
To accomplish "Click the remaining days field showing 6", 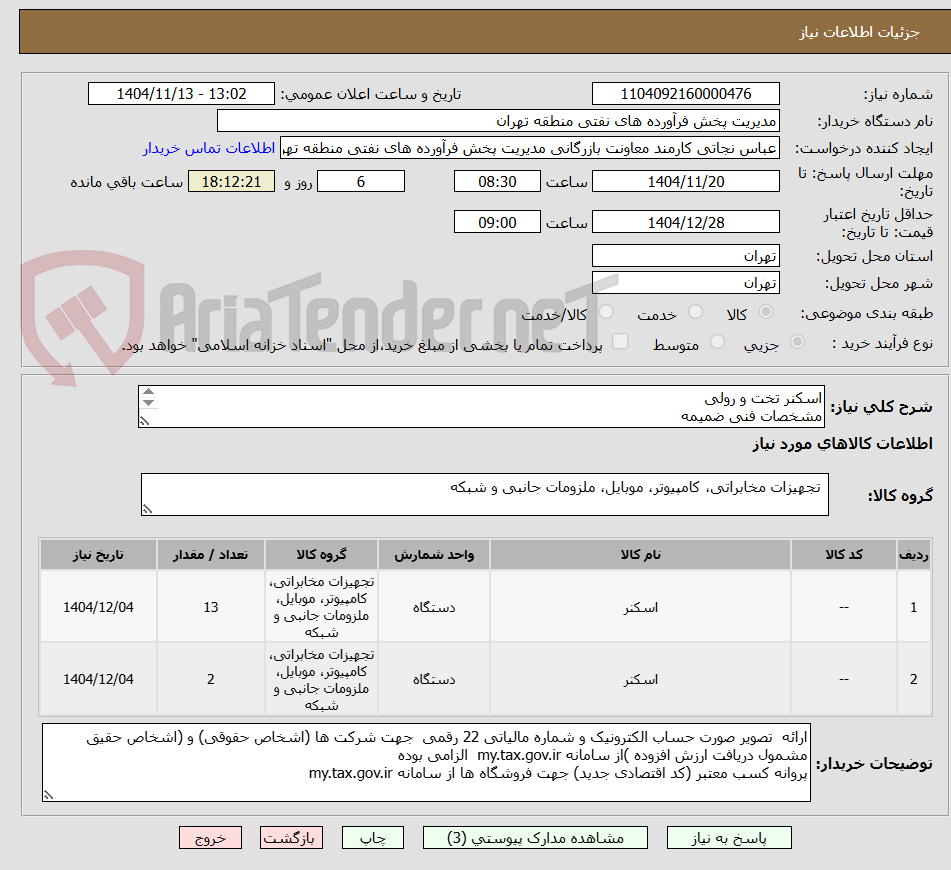I will [x=361, y=181].
